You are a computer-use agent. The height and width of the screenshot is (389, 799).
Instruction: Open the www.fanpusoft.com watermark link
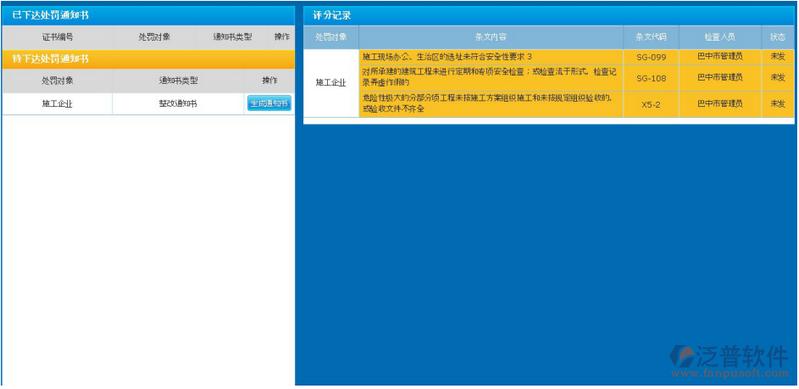point(729,374)
